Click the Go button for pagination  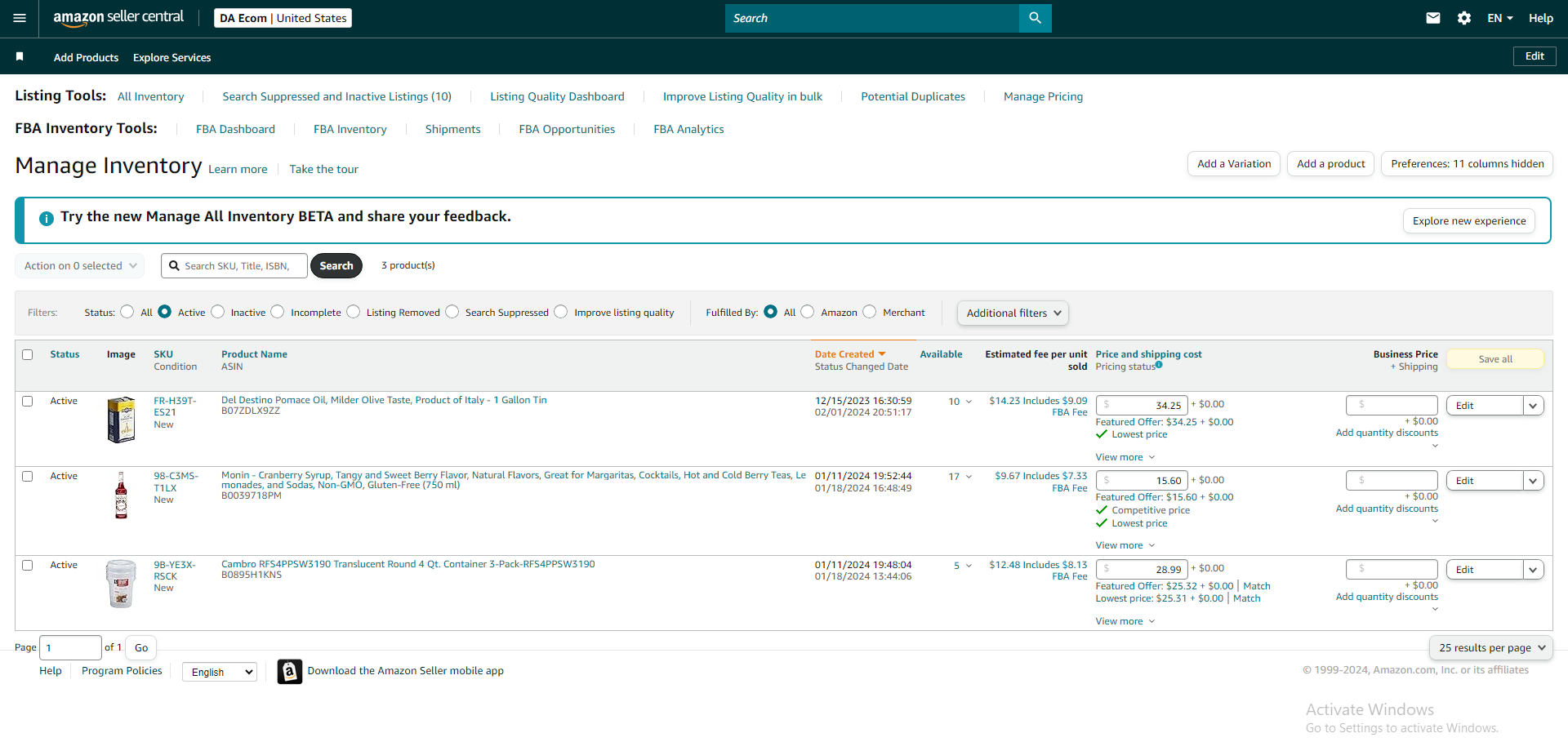pos(141,647)
